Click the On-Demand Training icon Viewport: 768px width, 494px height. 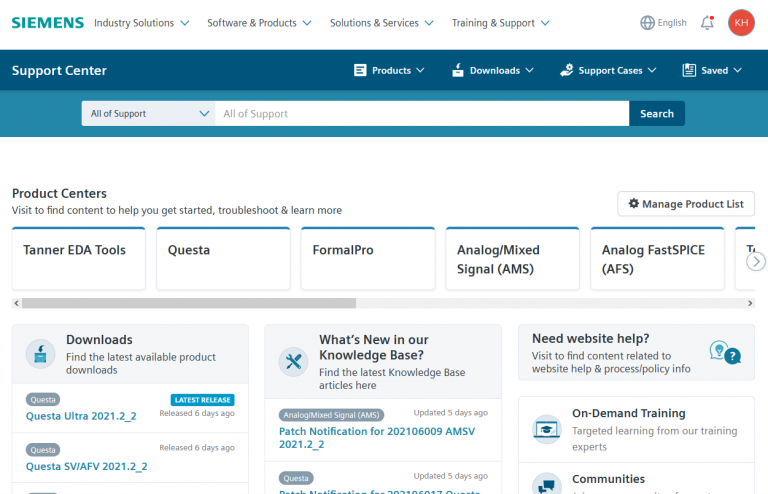pos(546,428)
